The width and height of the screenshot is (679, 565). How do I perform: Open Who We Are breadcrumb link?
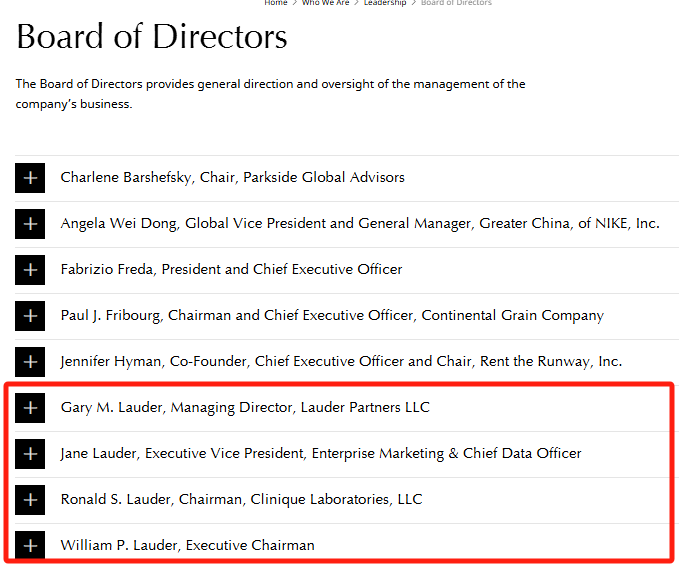tap(326, 3)
